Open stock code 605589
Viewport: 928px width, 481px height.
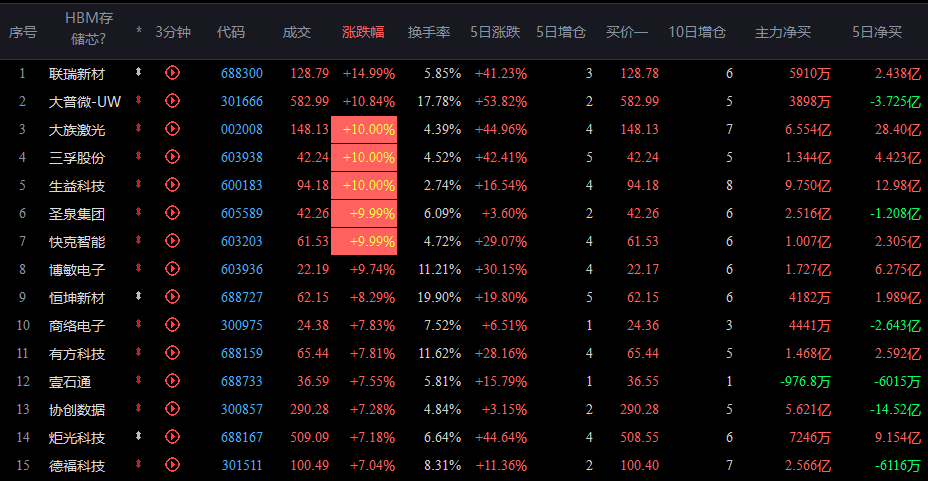pyautogui.click(x=241, y=213)
